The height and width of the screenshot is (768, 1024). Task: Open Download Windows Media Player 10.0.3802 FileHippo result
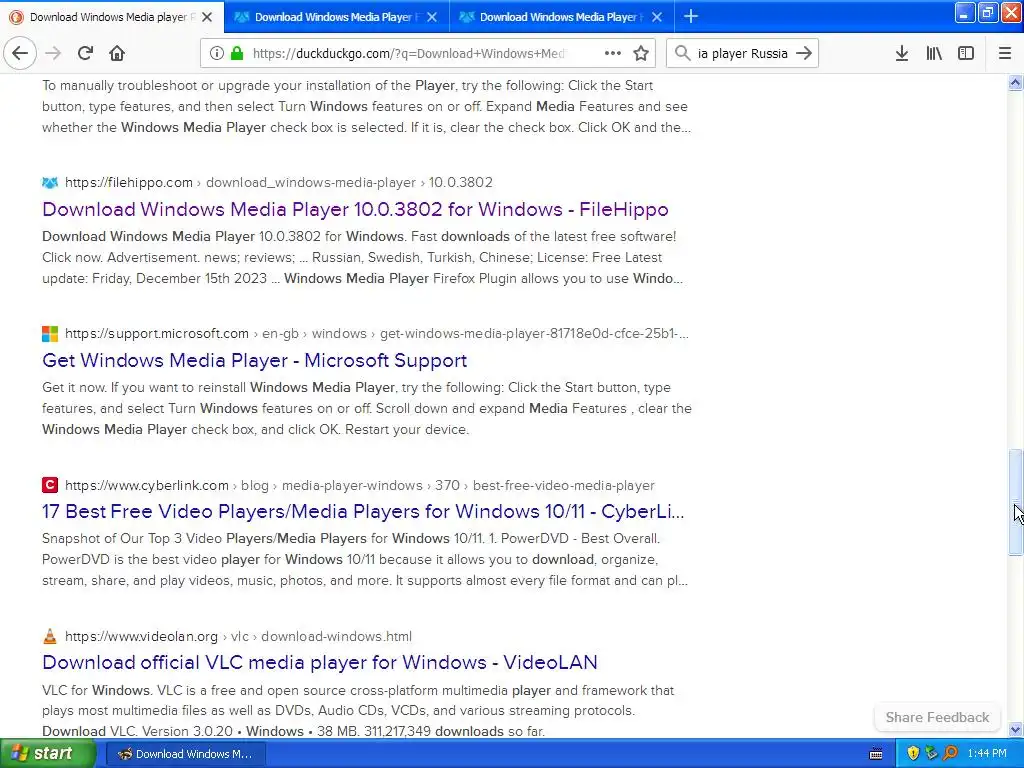coord(355,209)
